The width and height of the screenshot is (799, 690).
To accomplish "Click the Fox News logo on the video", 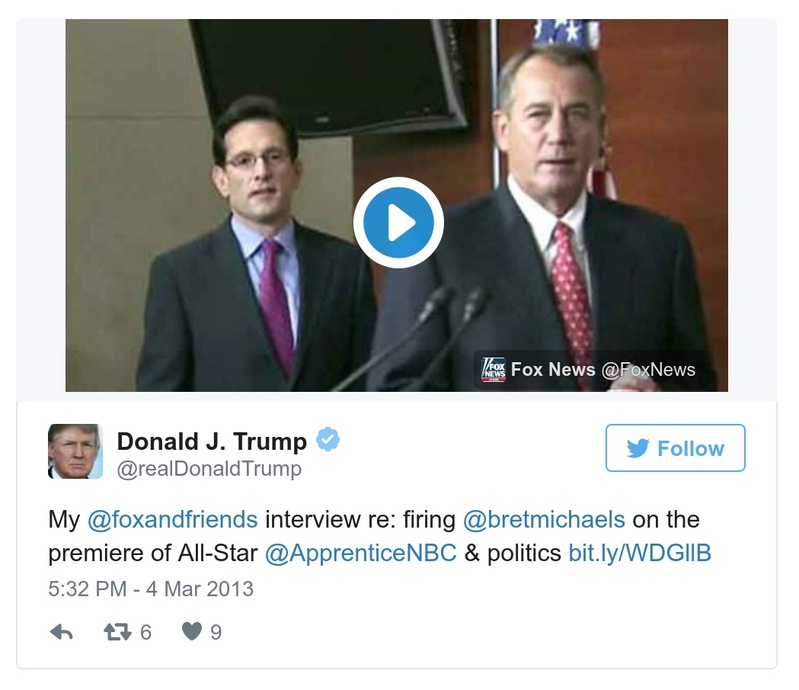I will (x=494, y=369).
